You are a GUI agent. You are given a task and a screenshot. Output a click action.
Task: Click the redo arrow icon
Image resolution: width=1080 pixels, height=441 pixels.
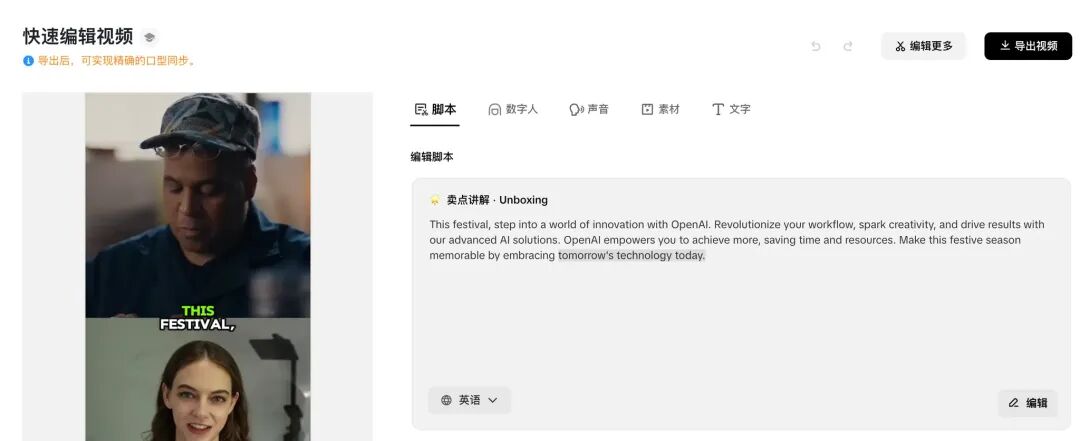tap(848, 46)
